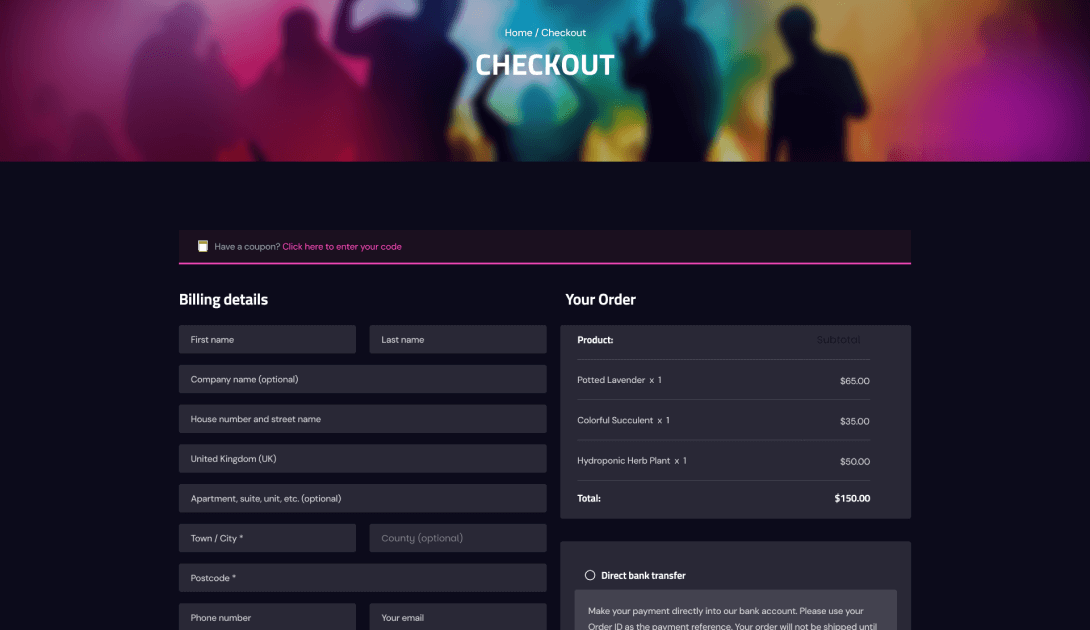Click the County (optional) field
Screen dimensions: 1090x630
457,538
